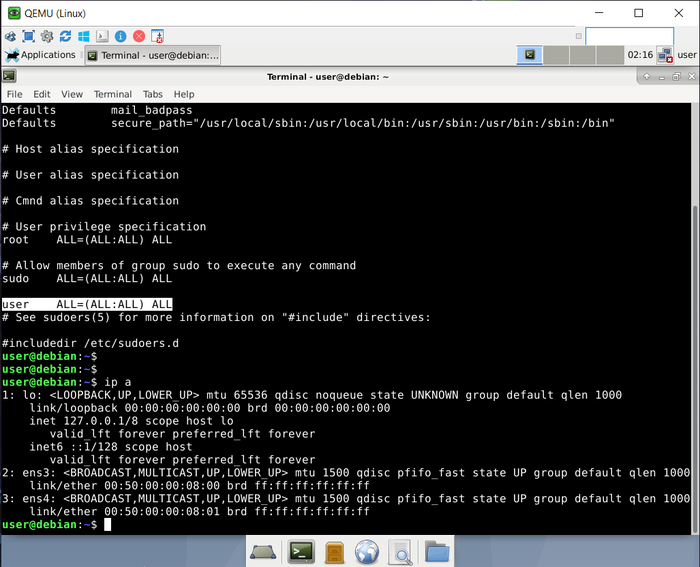
Task: Click the '# Cmnd alias specification' line
Action: pos(91,201)
